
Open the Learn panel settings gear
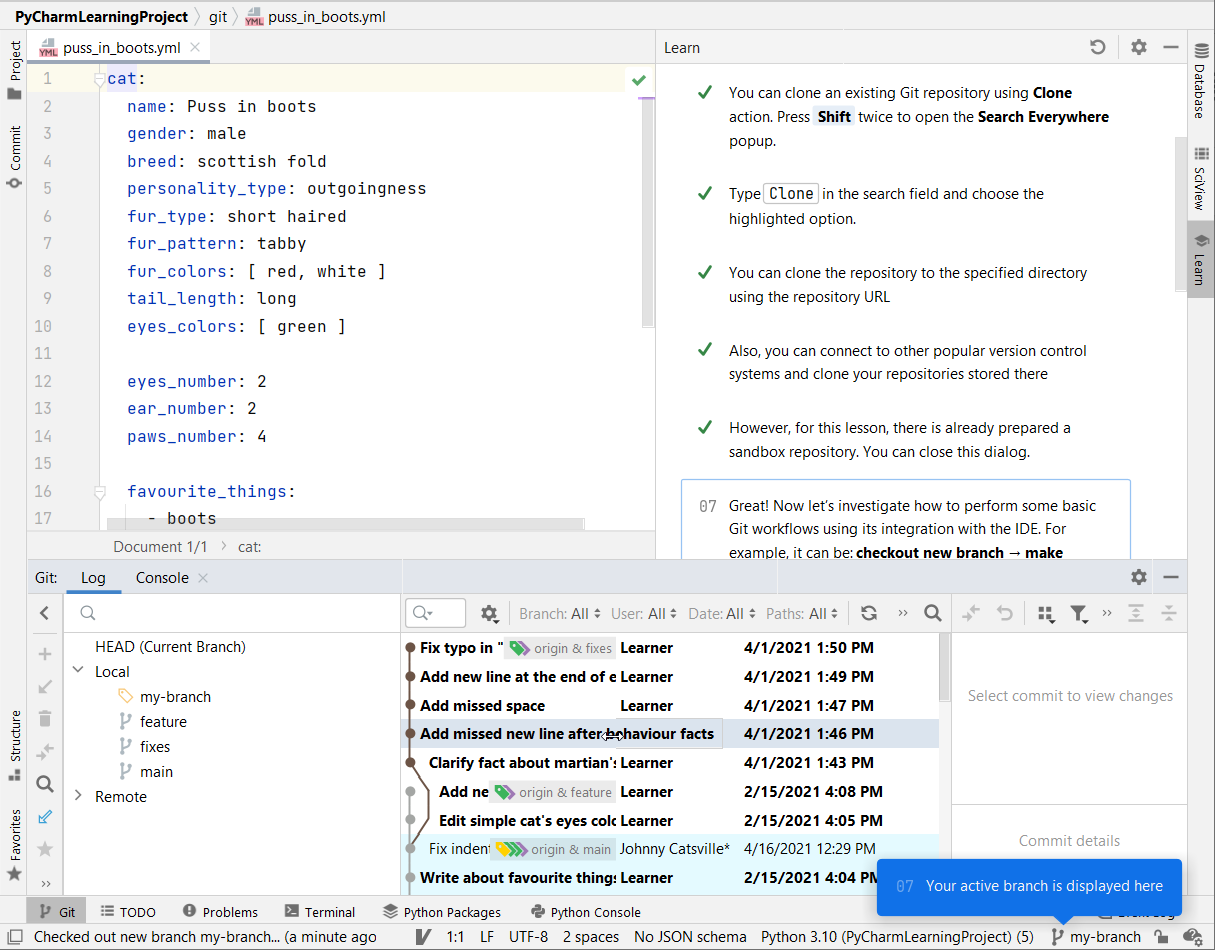[1138, 47]
